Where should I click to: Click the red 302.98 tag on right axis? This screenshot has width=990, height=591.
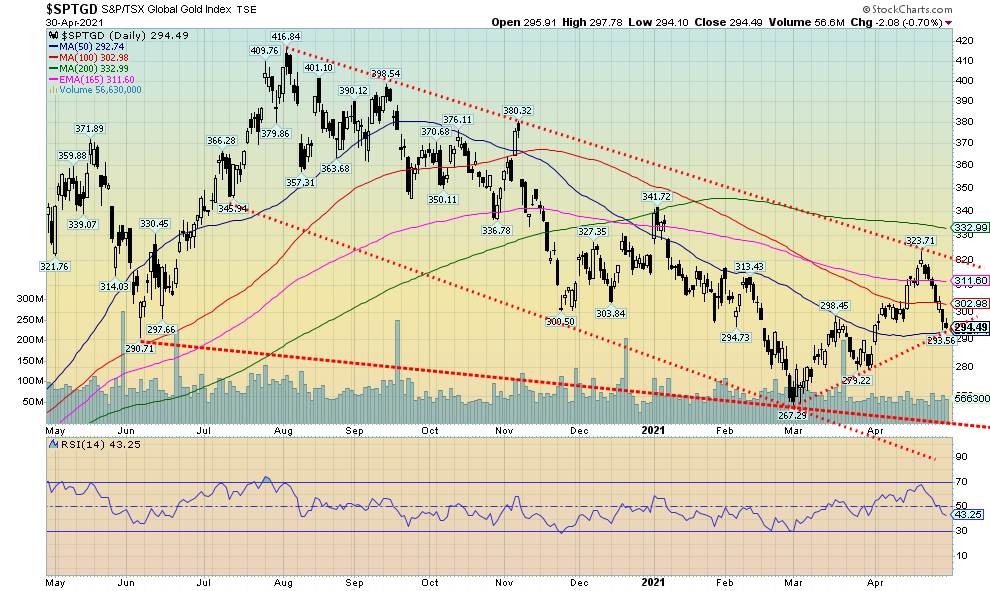(970, 303)
